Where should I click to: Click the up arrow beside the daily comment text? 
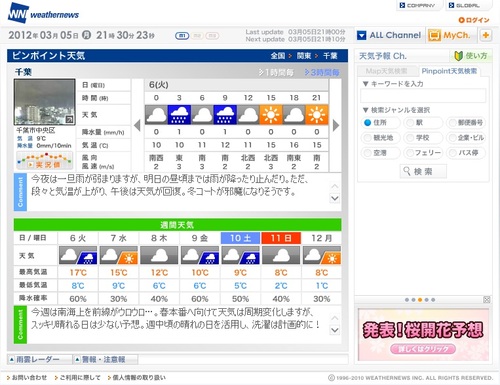pos(335,186)
